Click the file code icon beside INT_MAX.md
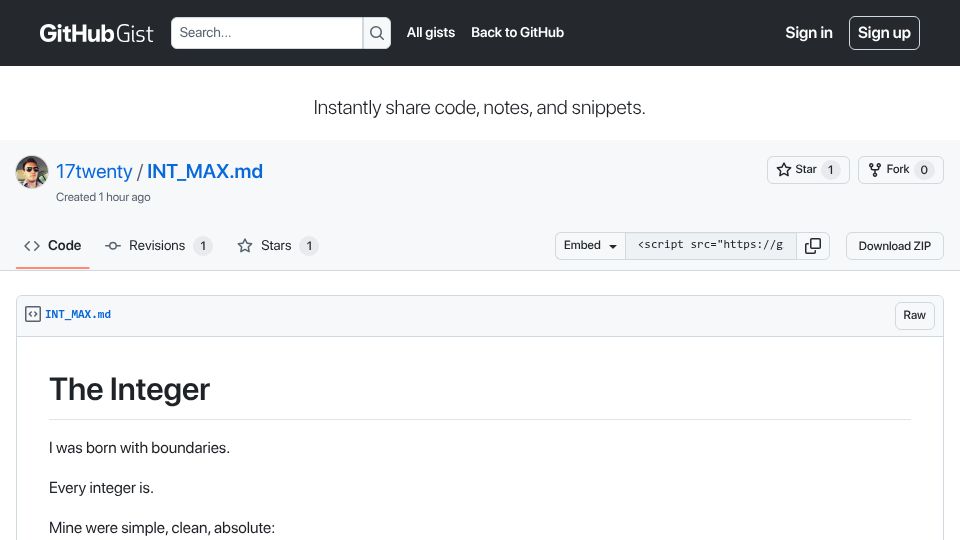Screen dimensions: 960x540 (x=32, y=314)
